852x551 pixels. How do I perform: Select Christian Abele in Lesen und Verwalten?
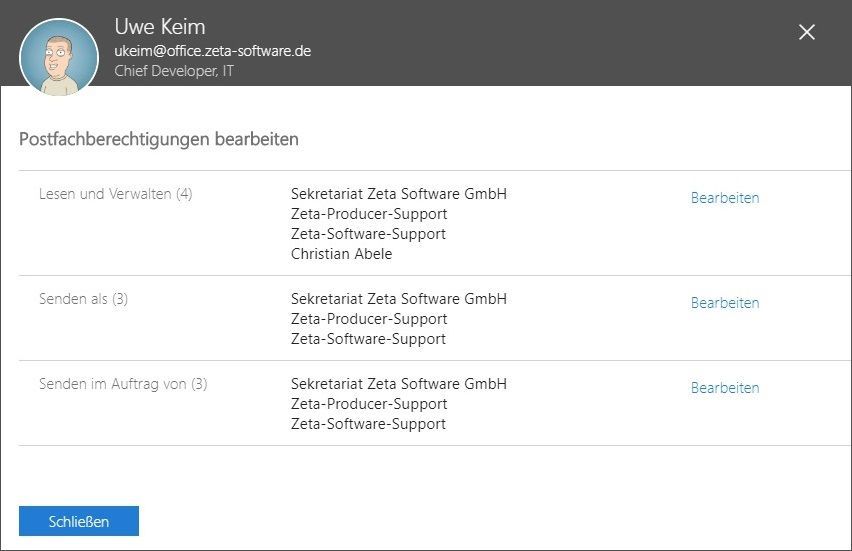point(341,254)
